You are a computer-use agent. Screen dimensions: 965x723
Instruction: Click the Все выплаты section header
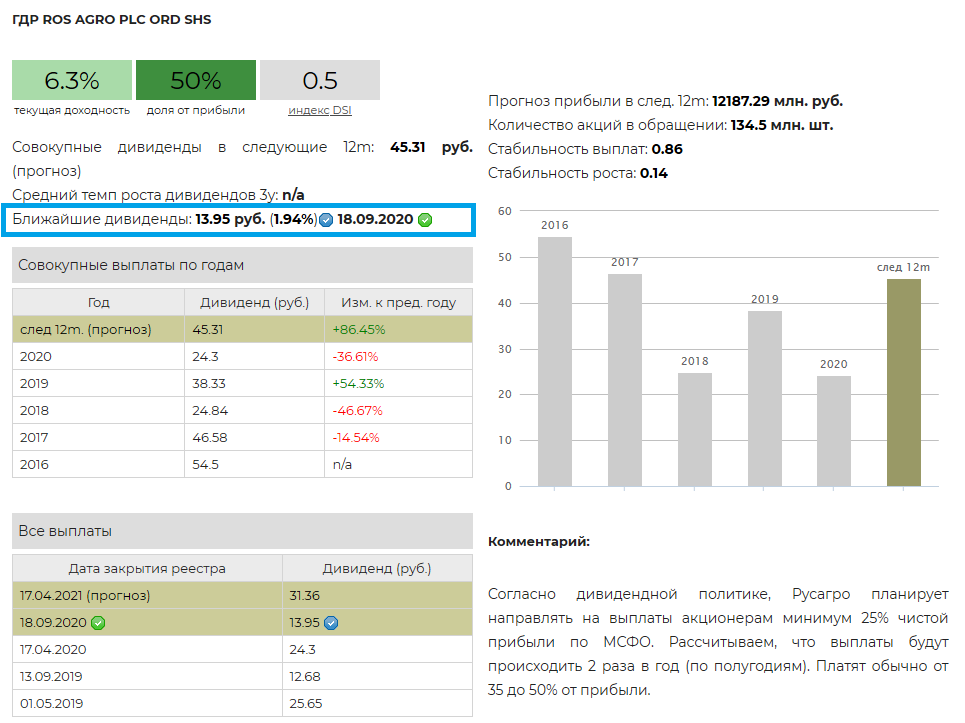(242, 531)
